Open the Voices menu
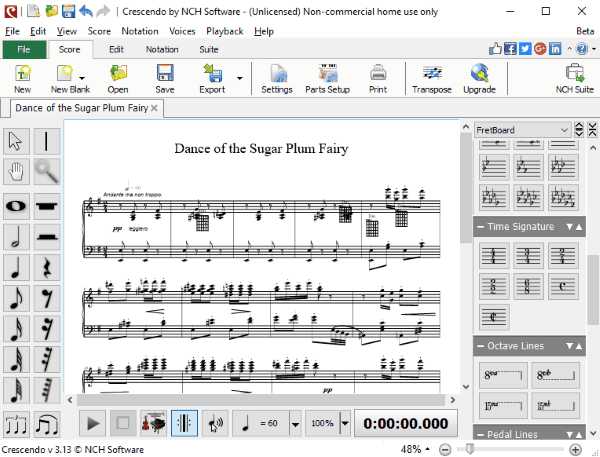Image resolution: width=600 pixels, height=457 pixels. point(182,31)
